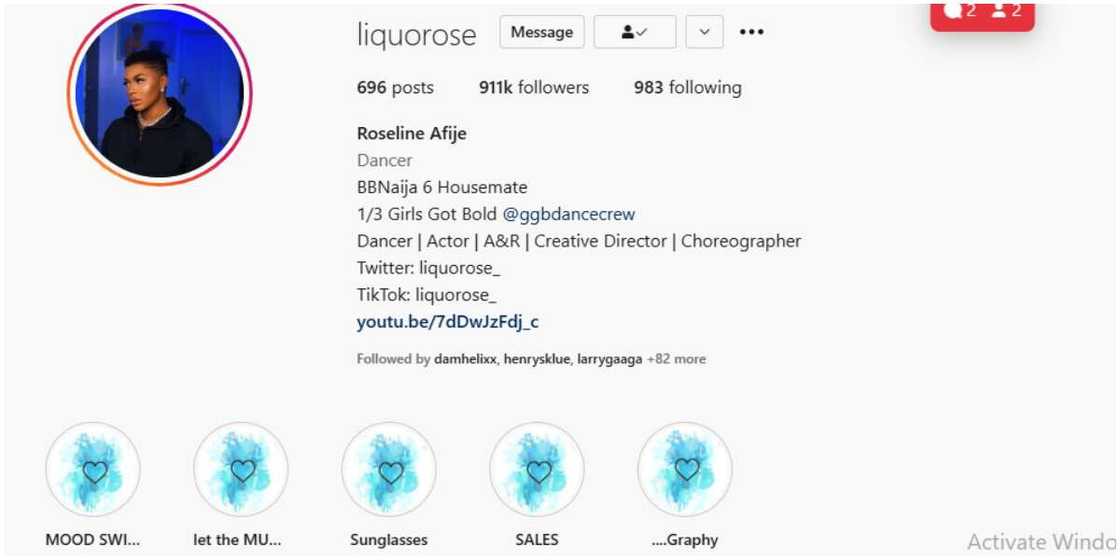Open the let the MU... highlight

coord(241,469)
